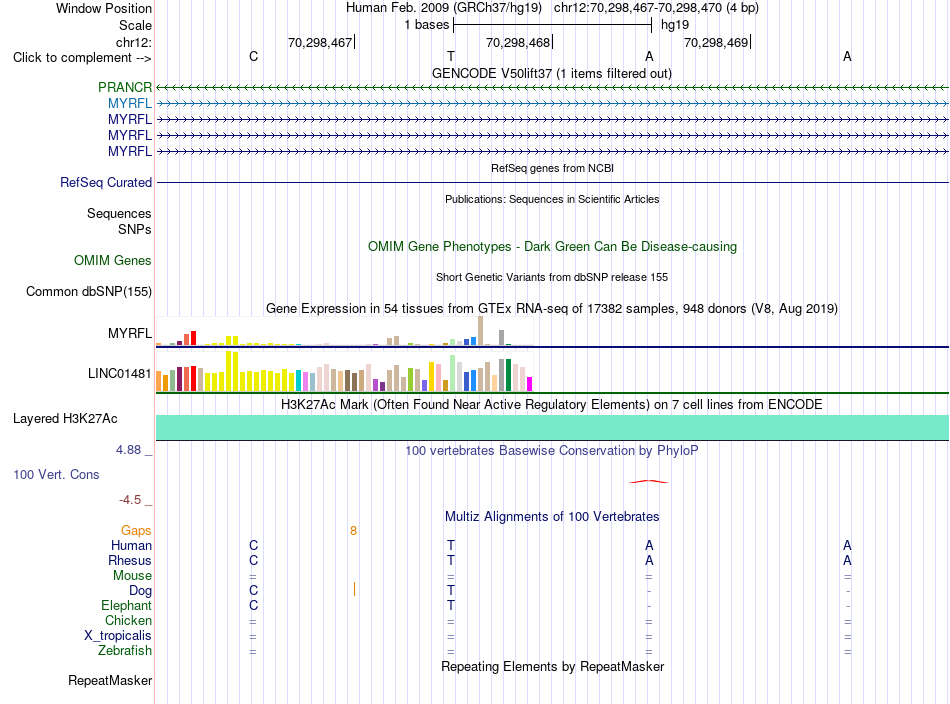Select the Rhesus alignment row label
The height and width of the screenshot is (704, 950).
[130, 560]
